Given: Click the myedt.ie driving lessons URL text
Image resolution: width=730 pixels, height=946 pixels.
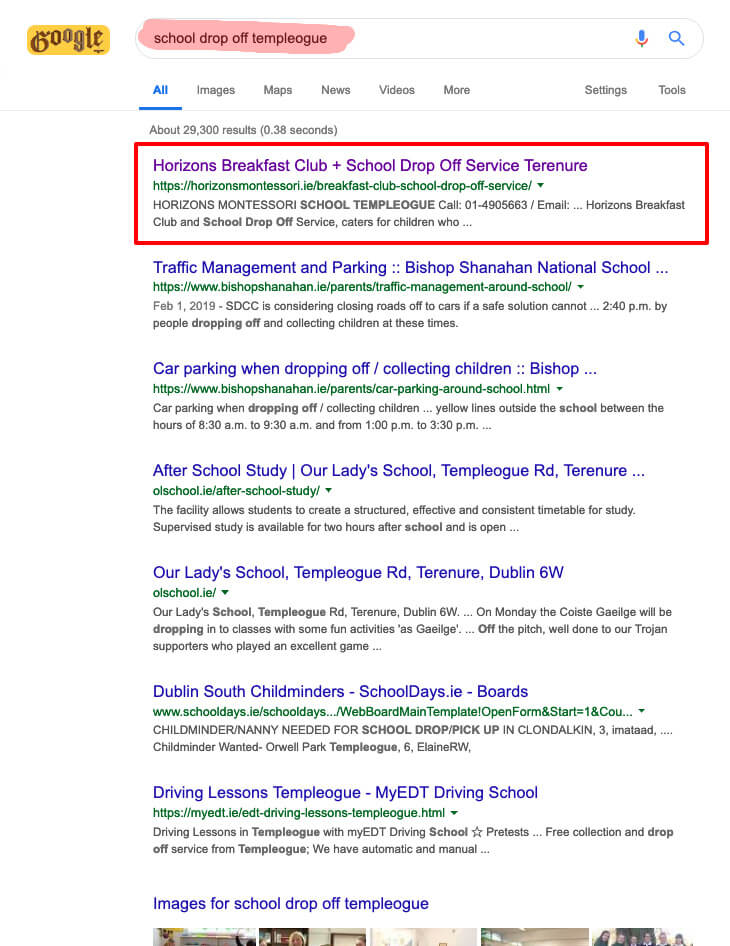Looking at the screenshot, I should 299,813.
